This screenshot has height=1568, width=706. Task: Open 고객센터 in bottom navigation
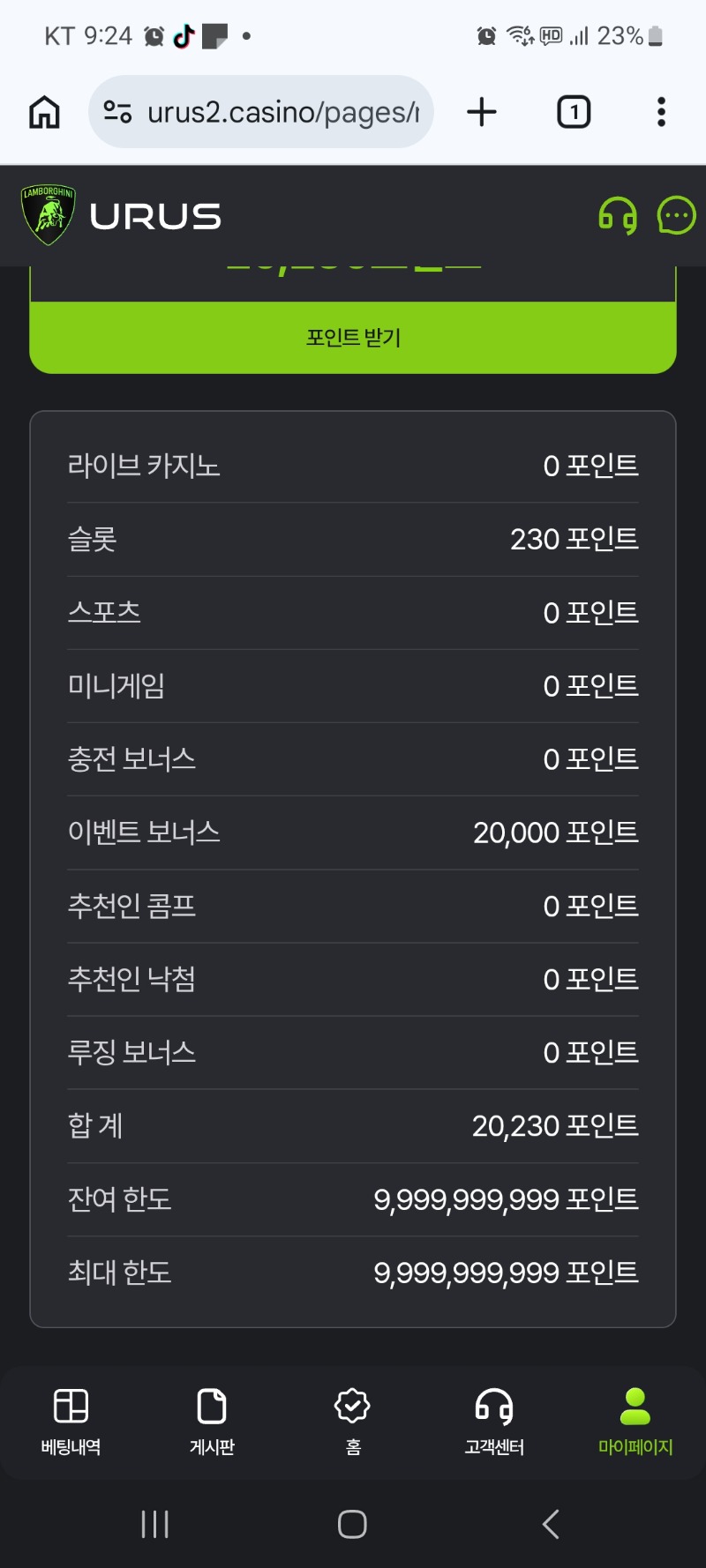click(494, 1421)
